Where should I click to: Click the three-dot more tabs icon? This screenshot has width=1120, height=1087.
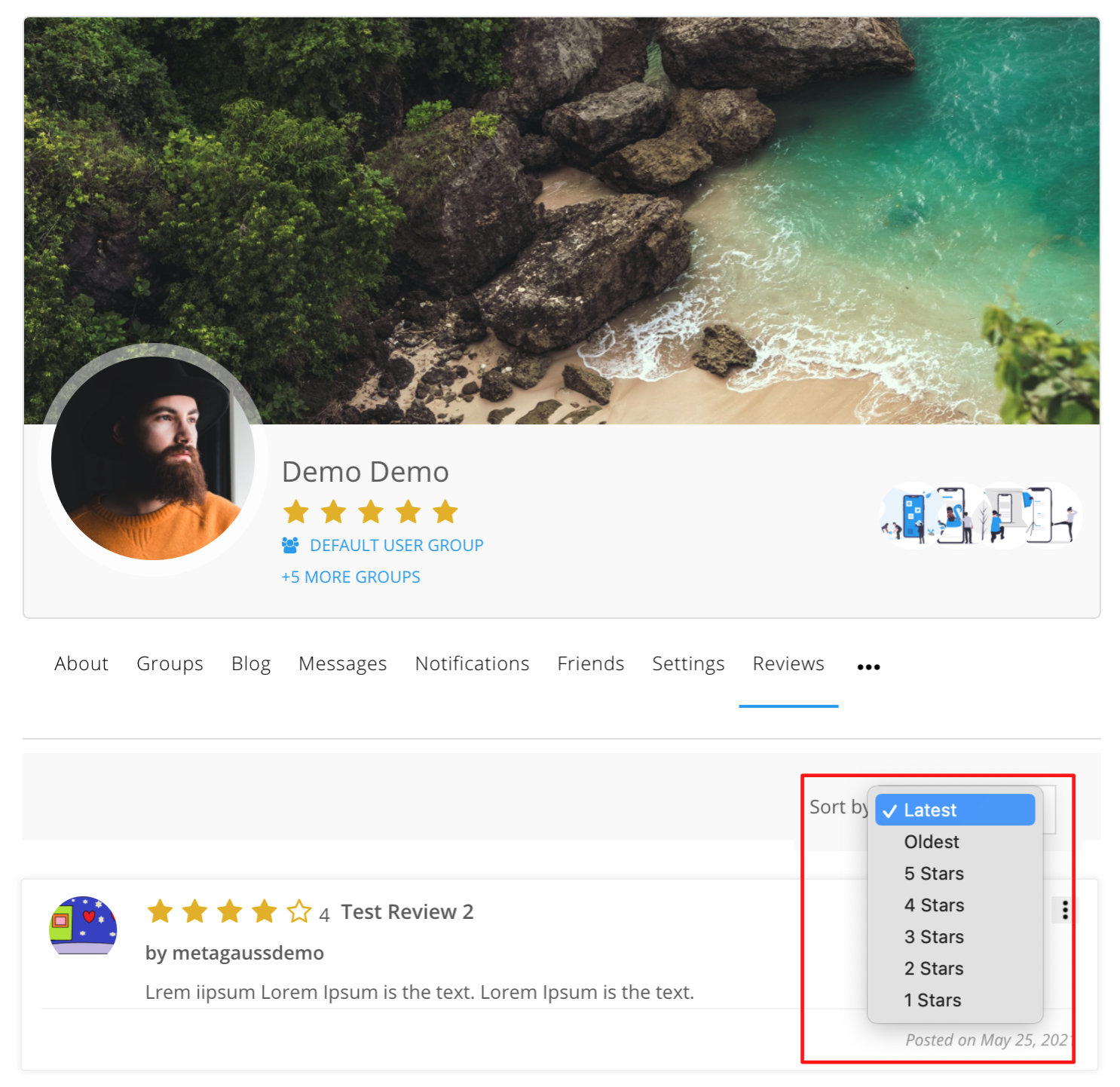coord(868,666)
